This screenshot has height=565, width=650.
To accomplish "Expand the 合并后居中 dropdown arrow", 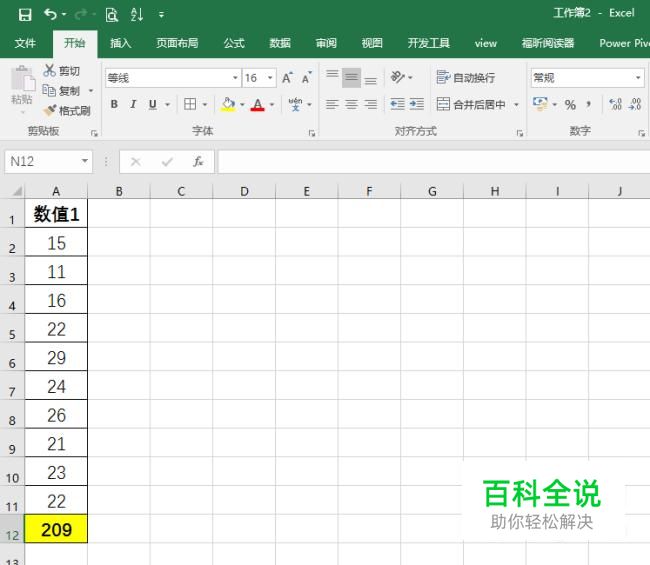I will coord(516,104).
